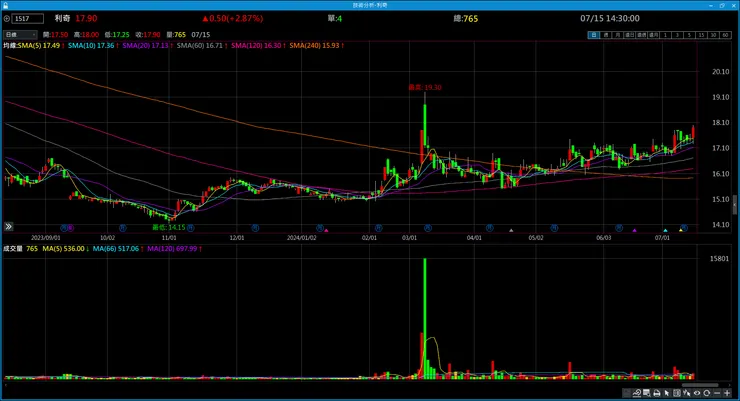Click the SMA(120) 16.30 indicator label
Screen dimensions: 740x401
point(256,45)
